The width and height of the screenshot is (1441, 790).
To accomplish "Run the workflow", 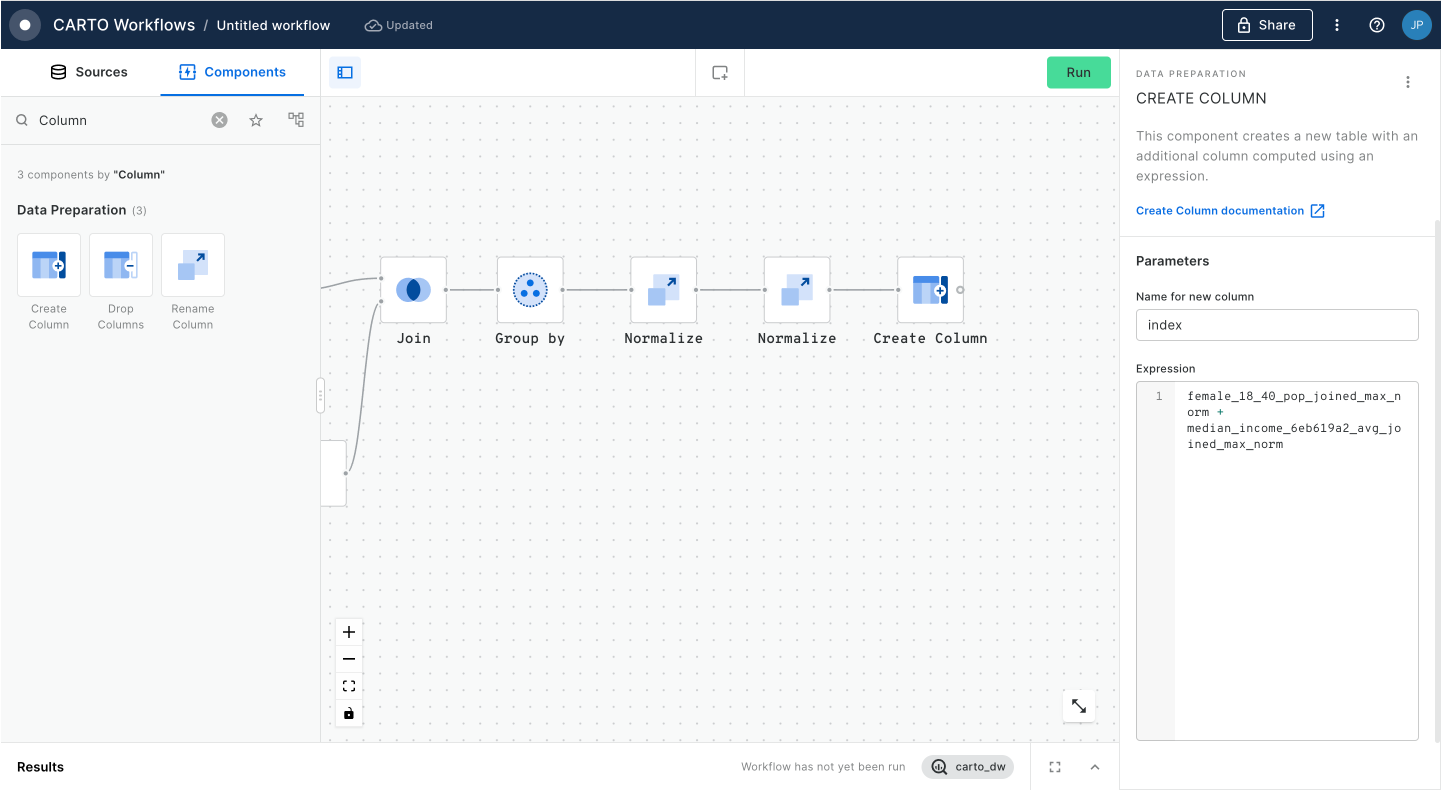I will 1078,73.
